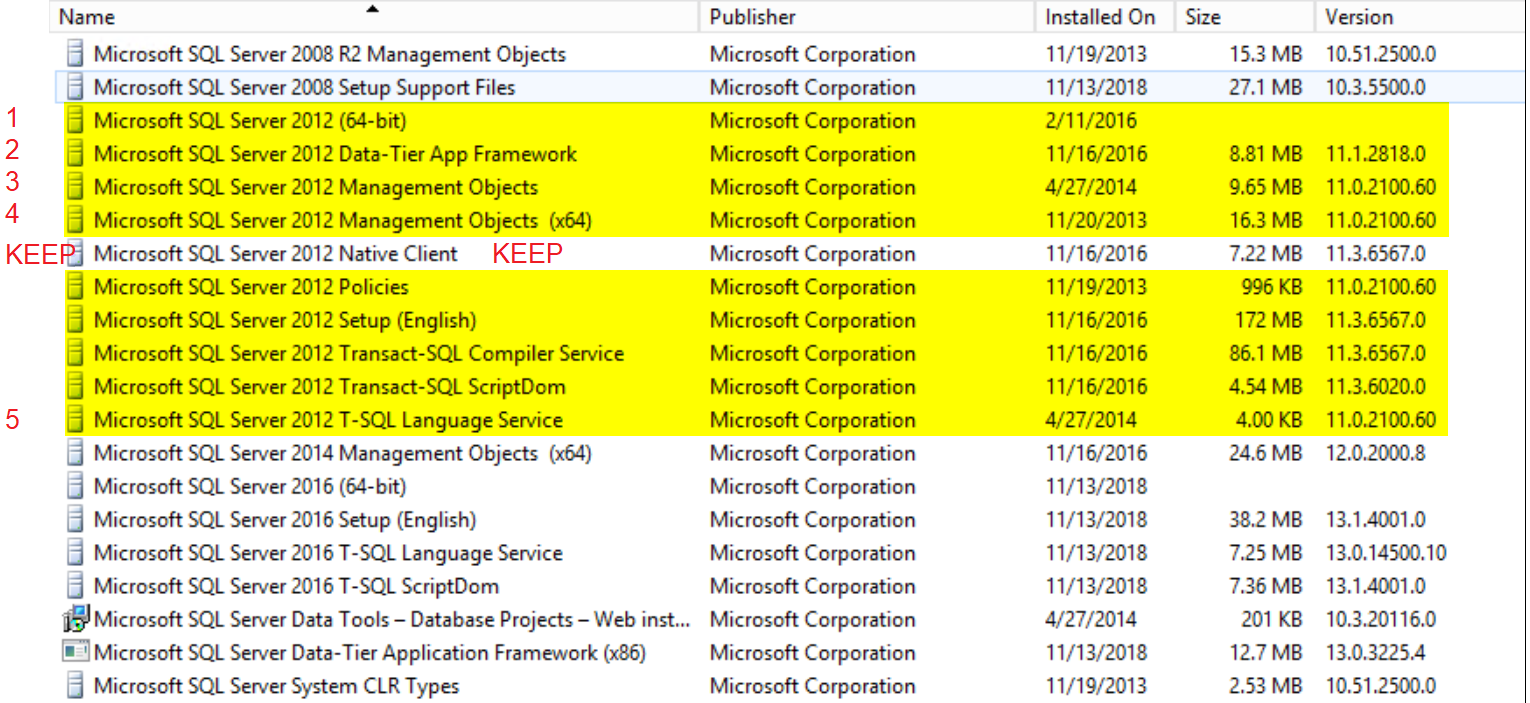Select SQL Server 2016 Setup (English) name
This screenshot has width=1530, height=703.
[285, 519]
